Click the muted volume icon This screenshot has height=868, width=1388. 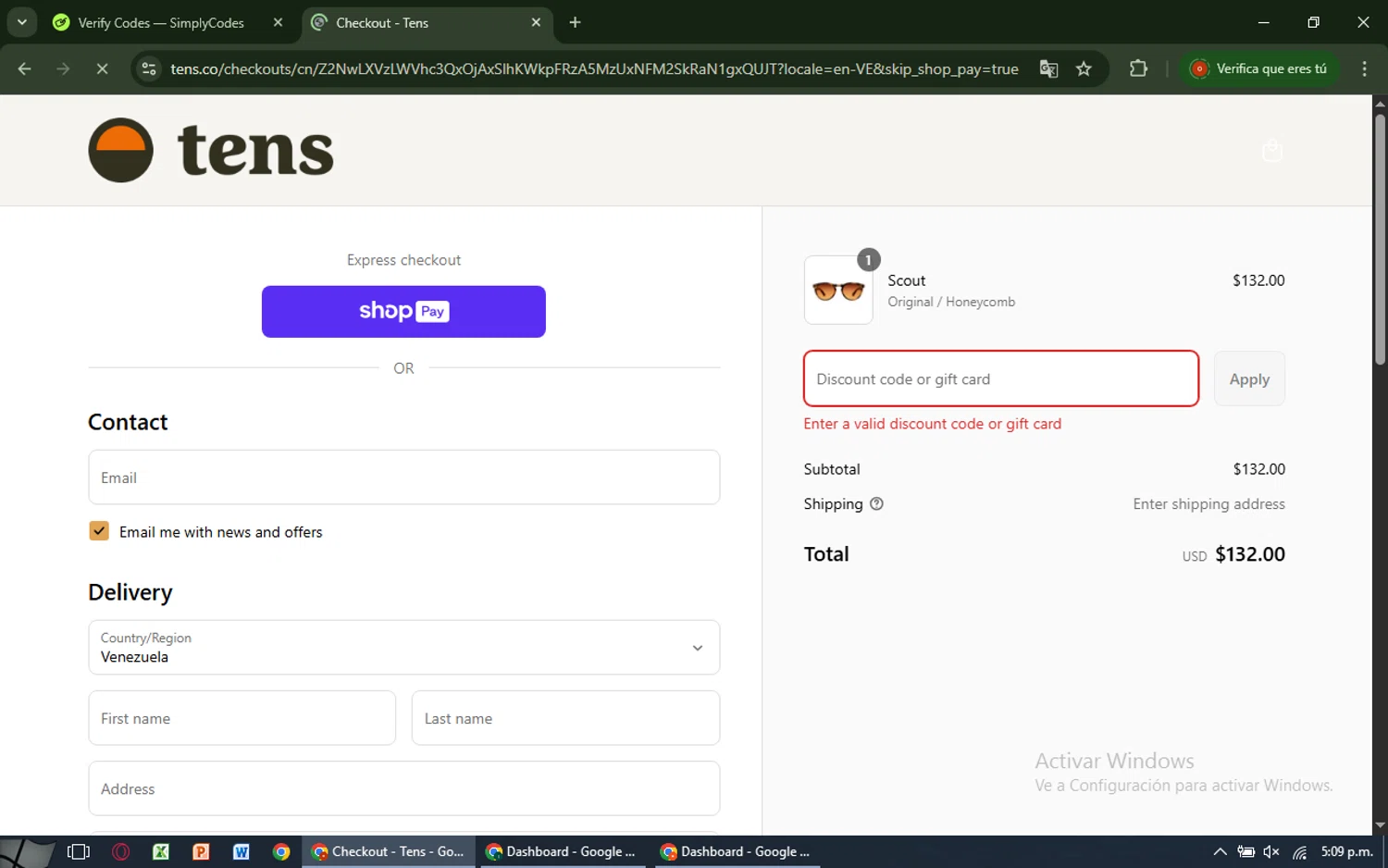(1272, 851)
